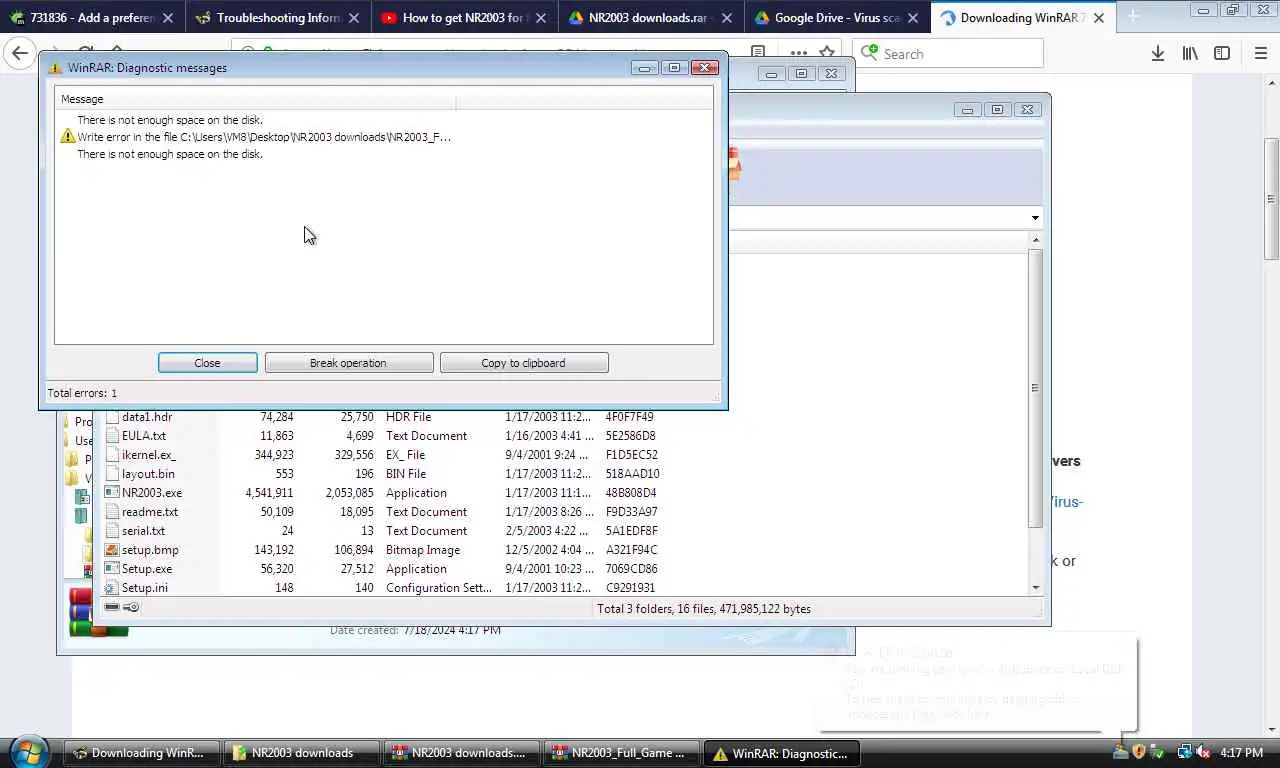The height and width of the screenshot is (768, 1280).
Task: Click the low disk space tray icon
Action: (x=1120, y=752)
